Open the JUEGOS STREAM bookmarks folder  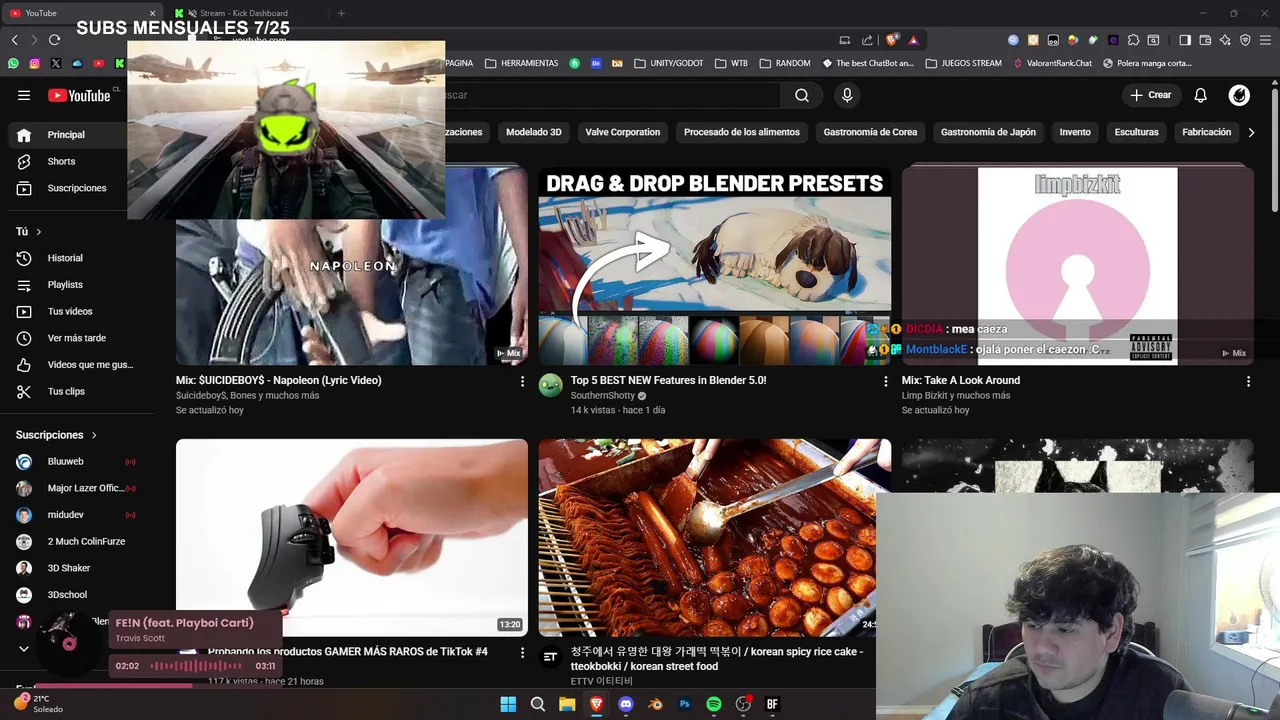pos(964,63)
